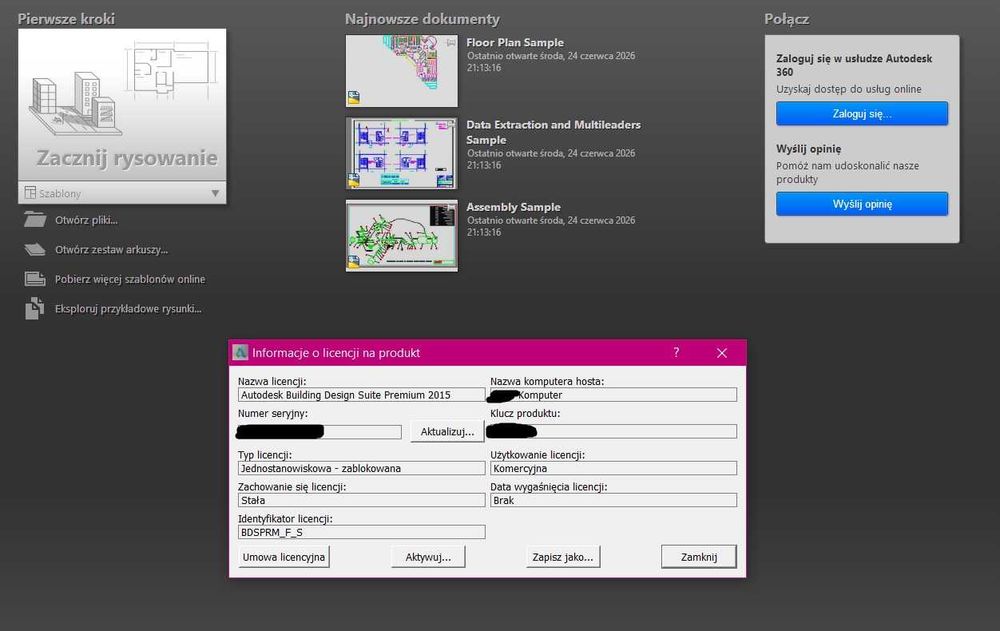Click the Eksploruj przykładowe rysunki icon

click(x=35, y=308)
